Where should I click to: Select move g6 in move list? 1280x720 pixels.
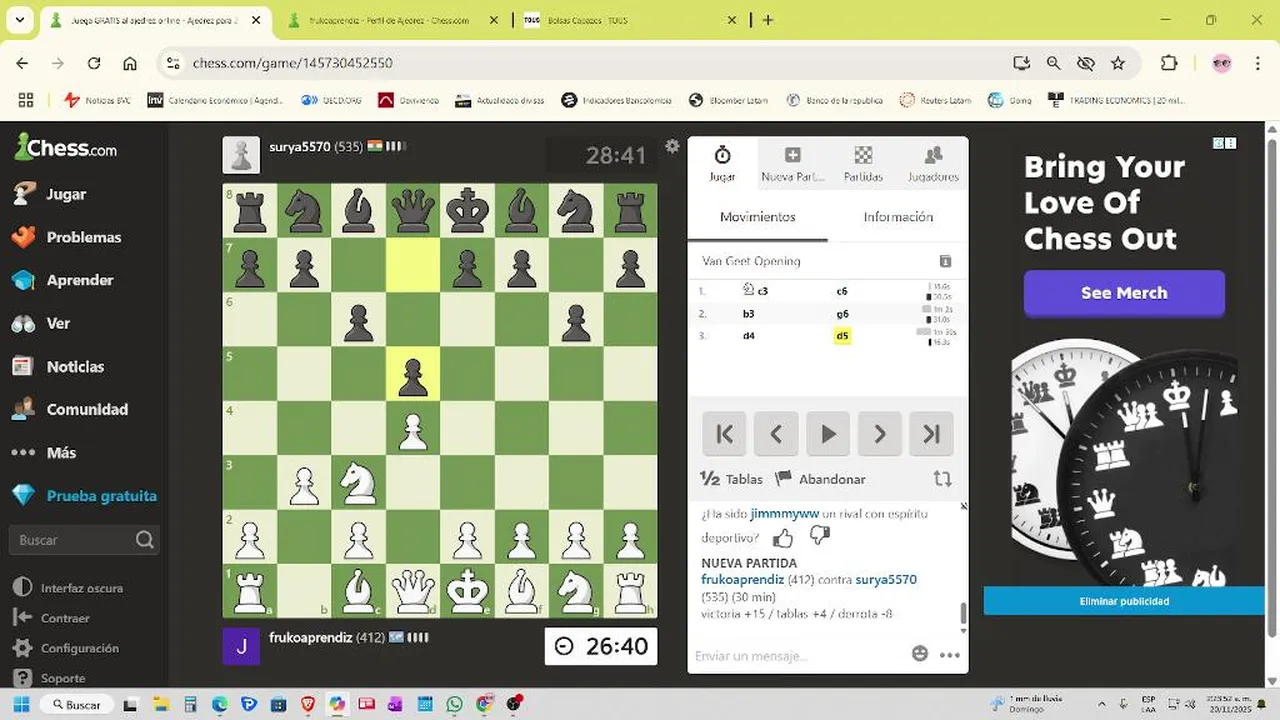843,314
